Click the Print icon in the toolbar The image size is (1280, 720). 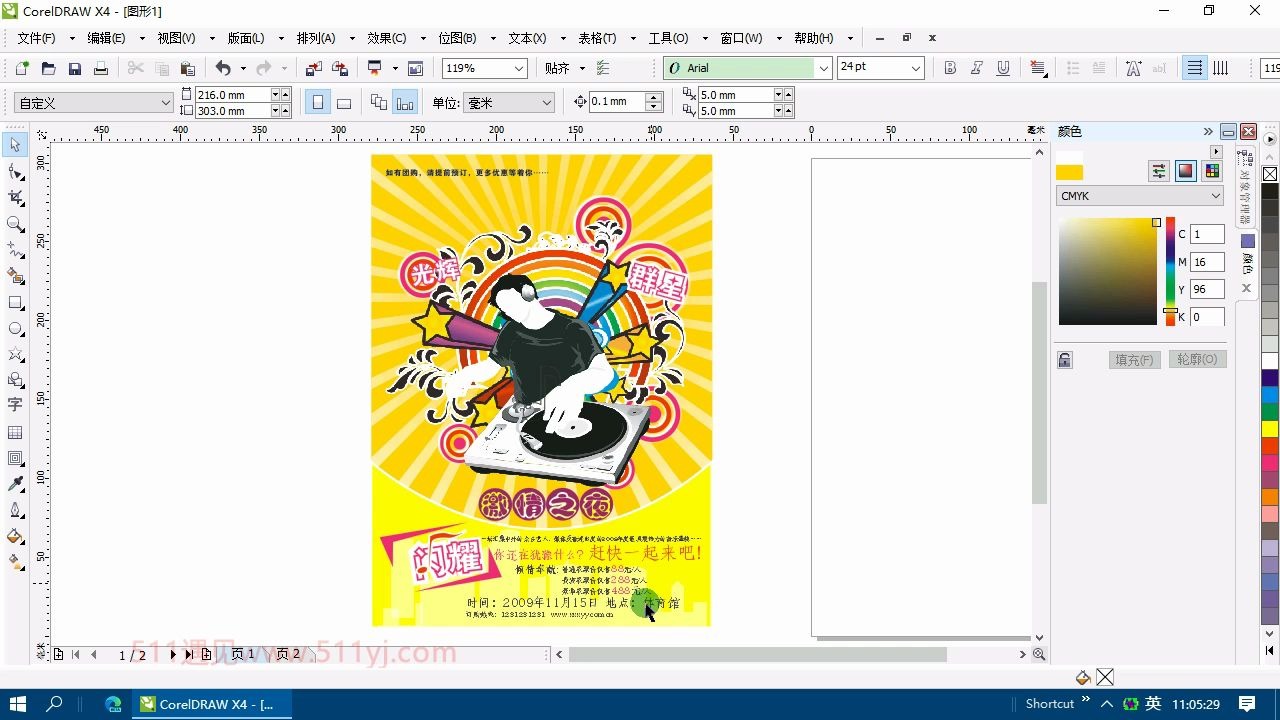pyautogui.click(x=100, y=68)
